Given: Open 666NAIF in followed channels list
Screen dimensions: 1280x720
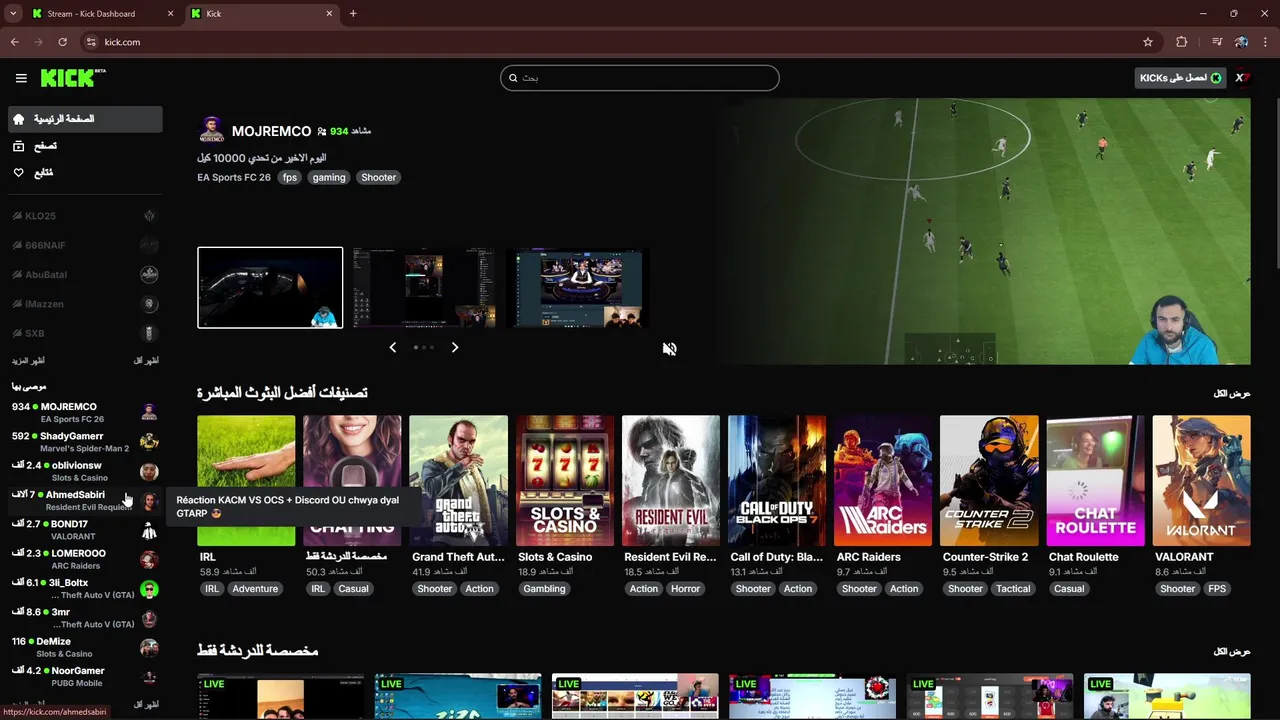Looking at the screenshot, I should (84, 245).
